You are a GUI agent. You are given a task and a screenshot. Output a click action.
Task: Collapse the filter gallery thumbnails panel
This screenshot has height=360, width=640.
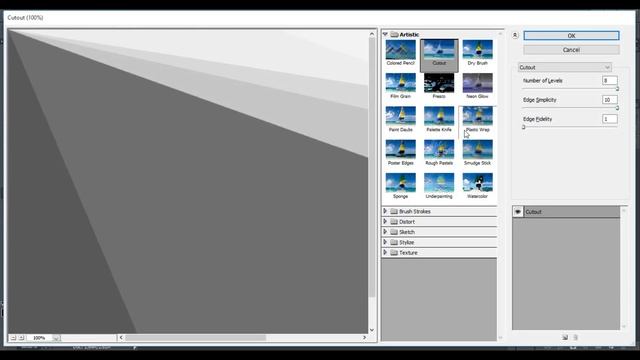(515, 36)
